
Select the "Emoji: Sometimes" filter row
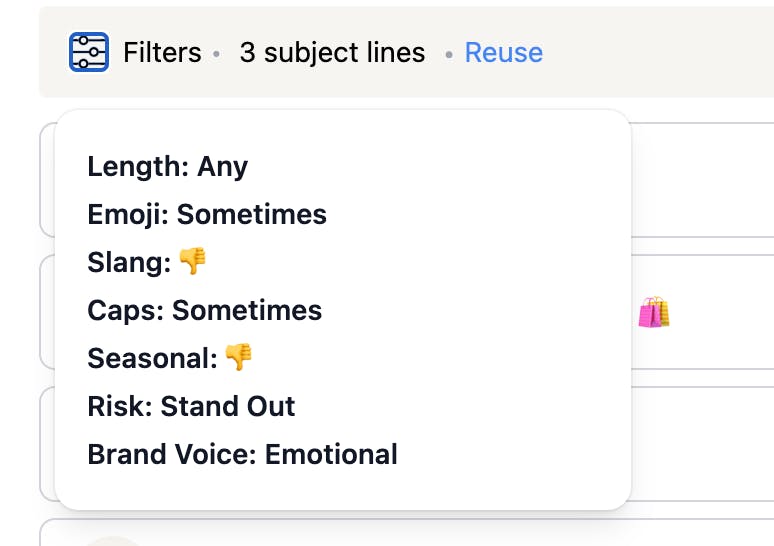pyautogui.click(x=207, y=214)
